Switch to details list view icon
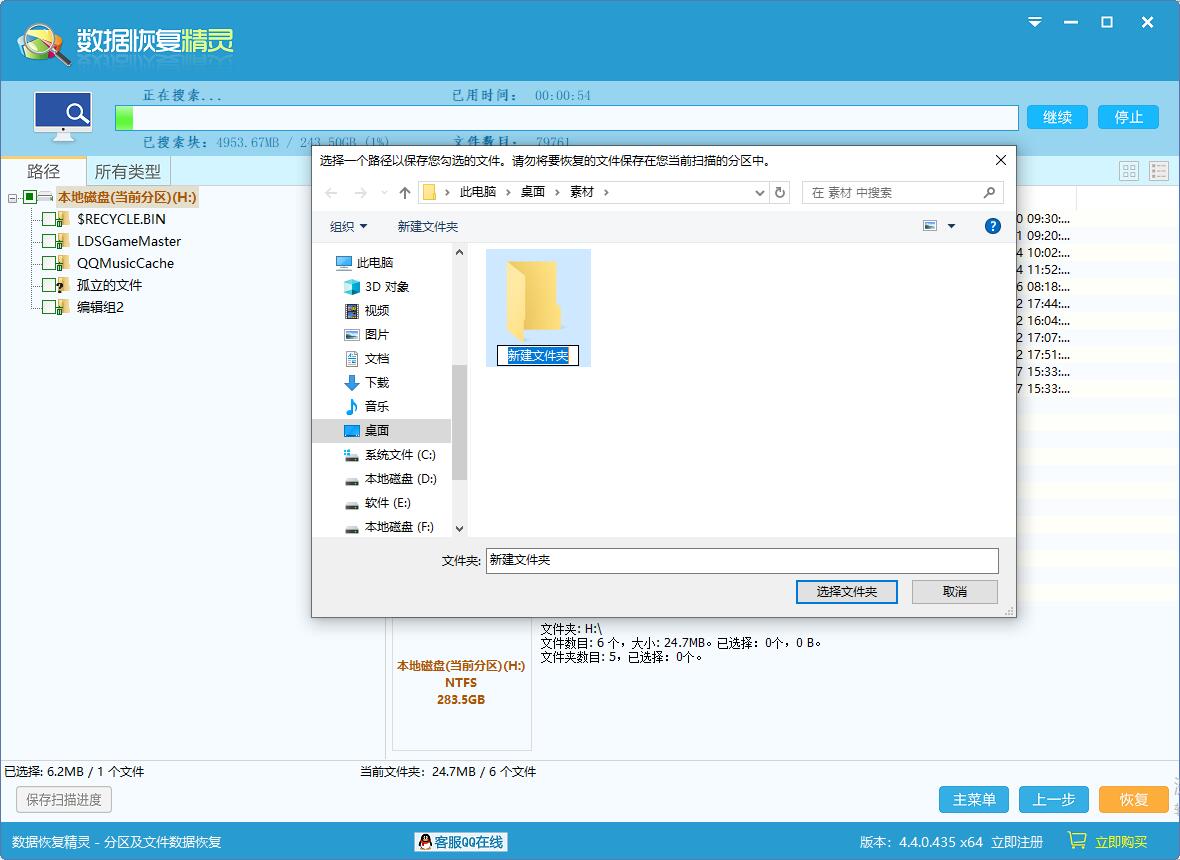The width and height of the screenshot is (1180, 860). pos(1159,171)
